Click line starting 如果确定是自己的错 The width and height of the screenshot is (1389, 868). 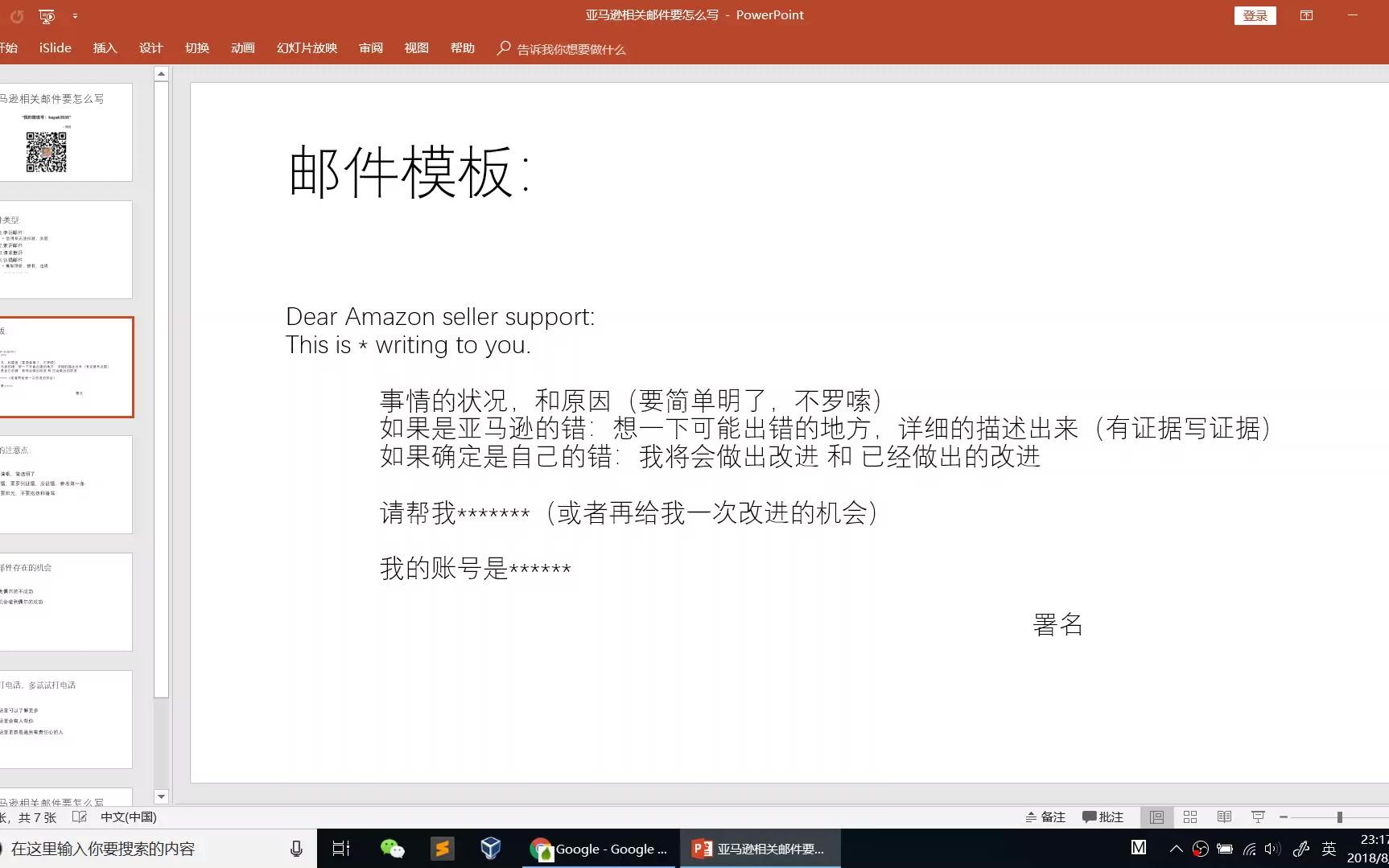point(710,456)
